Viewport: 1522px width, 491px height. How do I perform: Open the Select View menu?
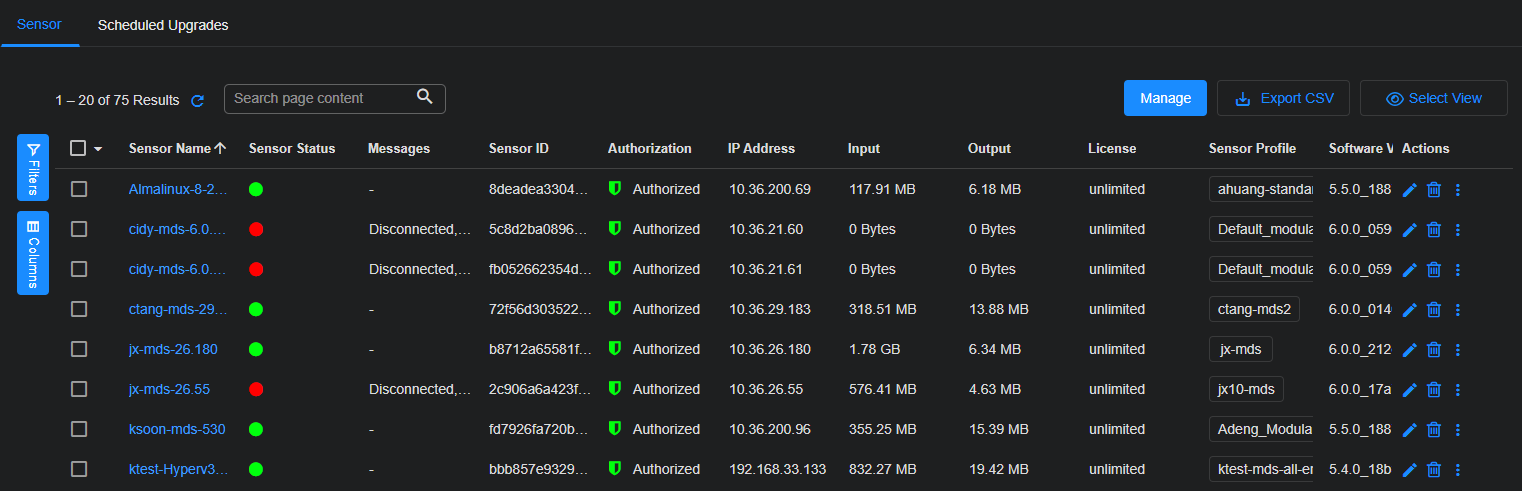tap(1433, 98)
